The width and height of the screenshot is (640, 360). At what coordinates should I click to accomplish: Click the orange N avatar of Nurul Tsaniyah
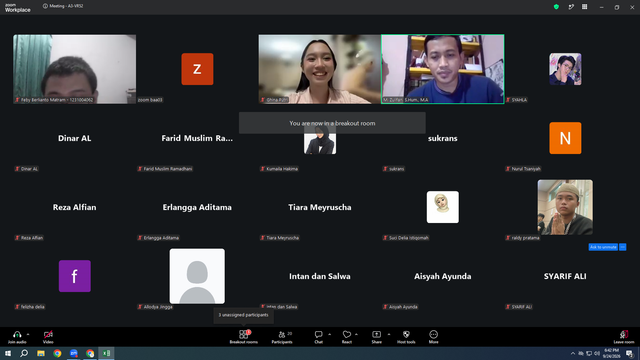pos(565,138)
